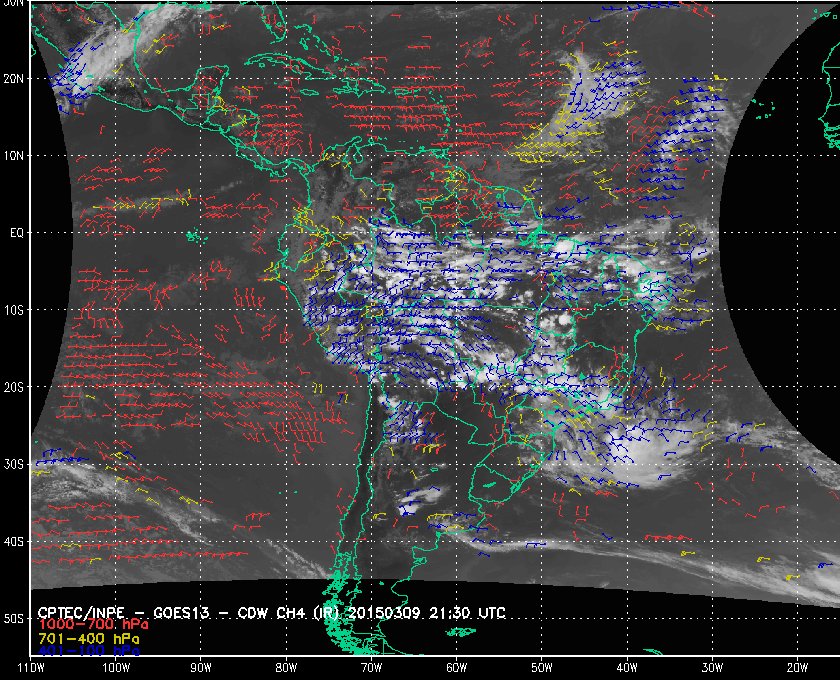Click the 50S latitude label

tap(13, 618)
